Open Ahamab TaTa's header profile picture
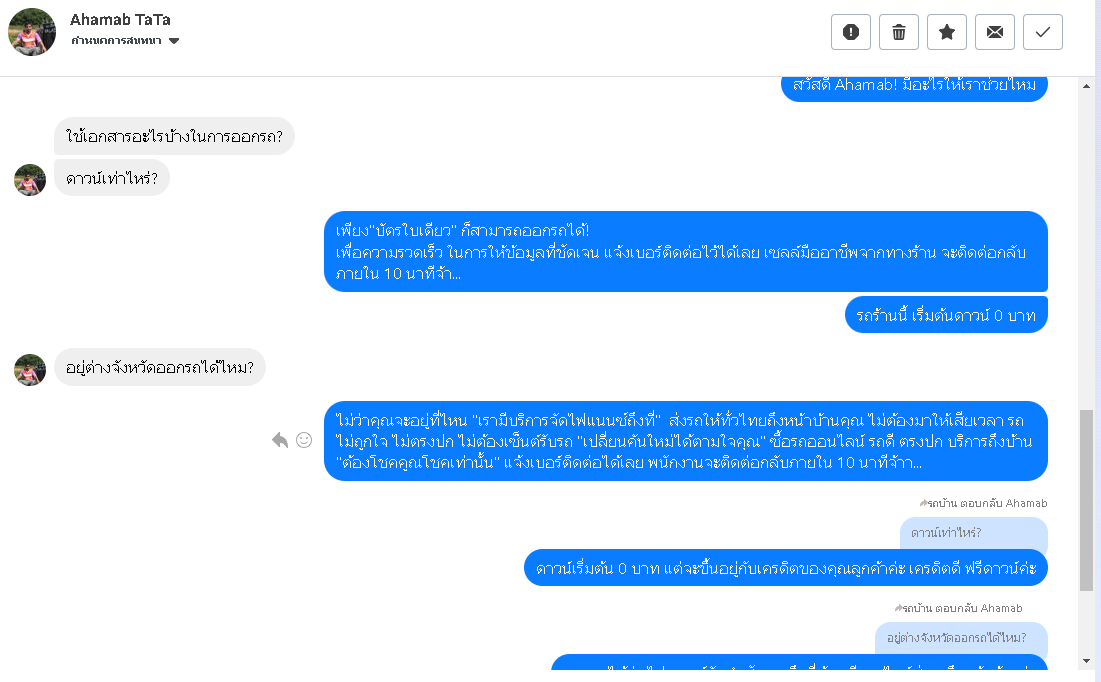 [32, 32]
